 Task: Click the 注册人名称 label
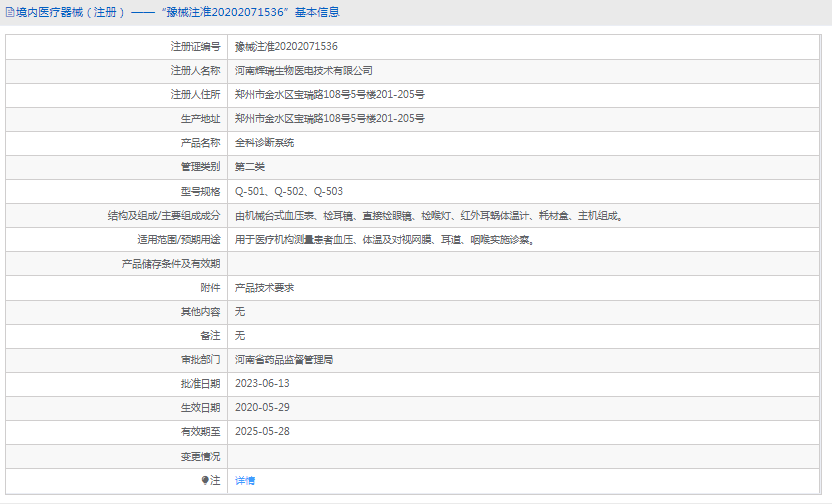(x=195, y=71)
